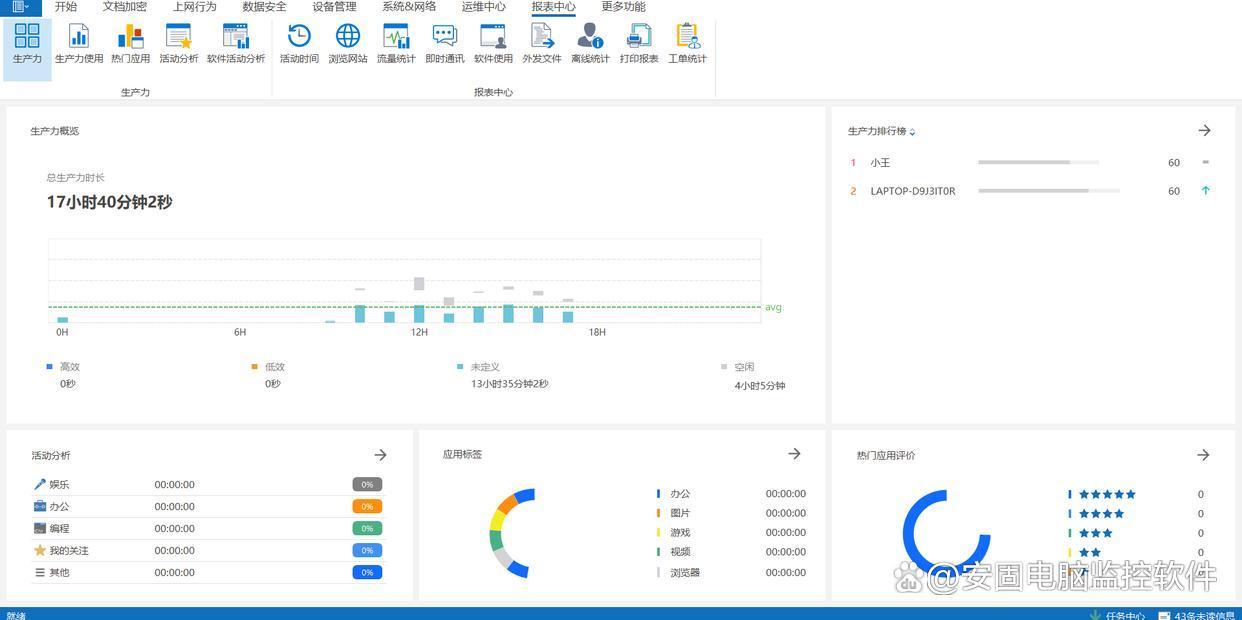Open the 即时通讯 chat report
Image resolution: width=1242 pixels, height=620 pixels.
444,44
